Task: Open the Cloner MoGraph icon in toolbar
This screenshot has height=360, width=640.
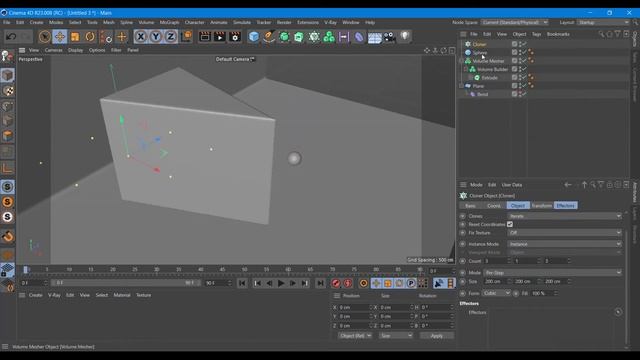Action: (314, 37)
